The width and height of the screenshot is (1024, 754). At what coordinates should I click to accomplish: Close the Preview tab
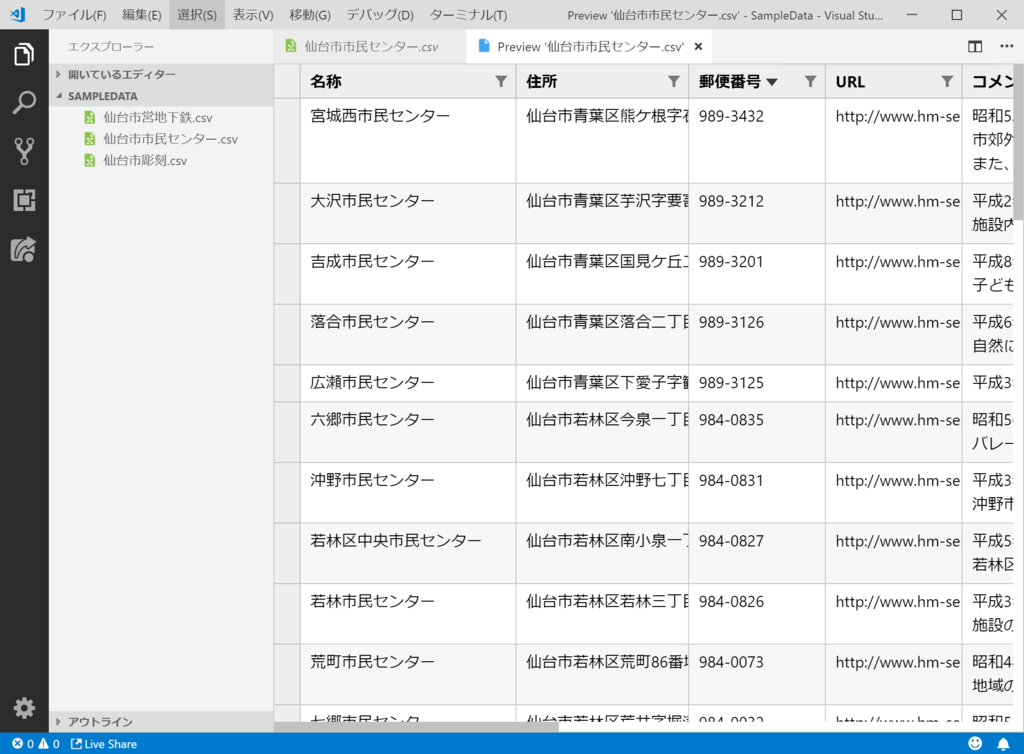pos(698,46)
